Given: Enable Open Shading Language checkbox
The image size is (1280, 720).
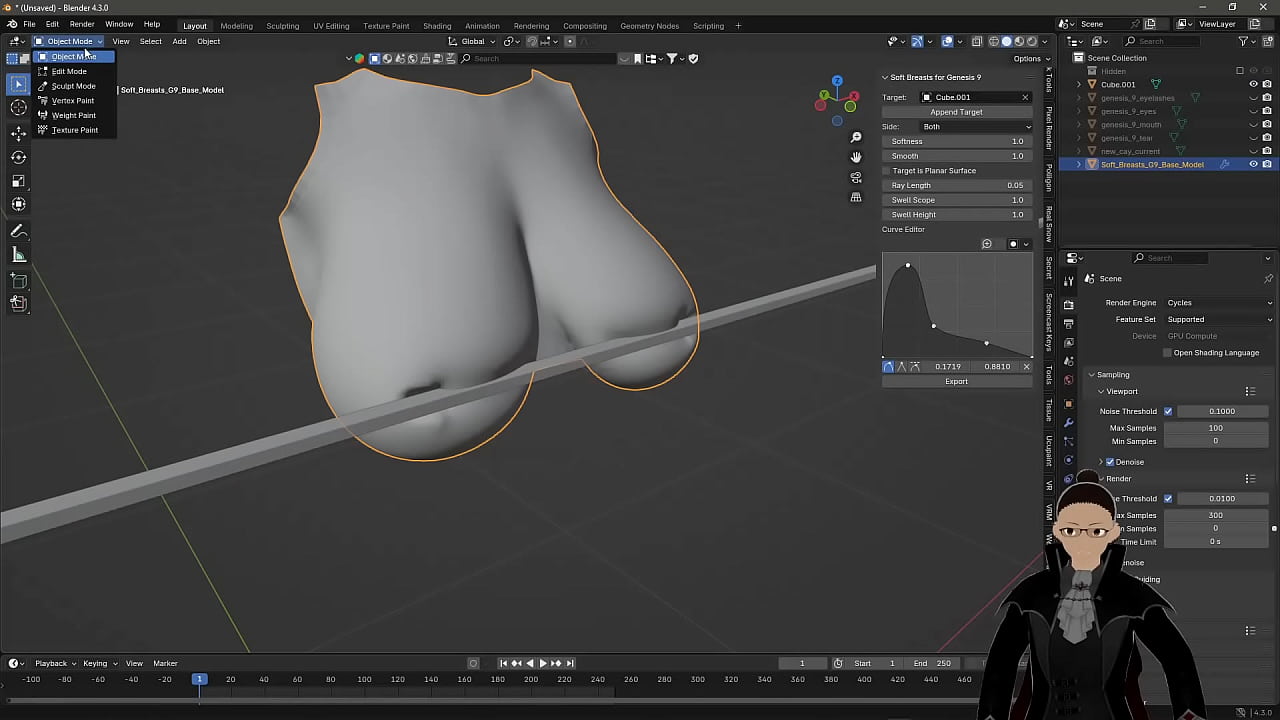Looking at the screenshot, I should (x=1167, y=353).
